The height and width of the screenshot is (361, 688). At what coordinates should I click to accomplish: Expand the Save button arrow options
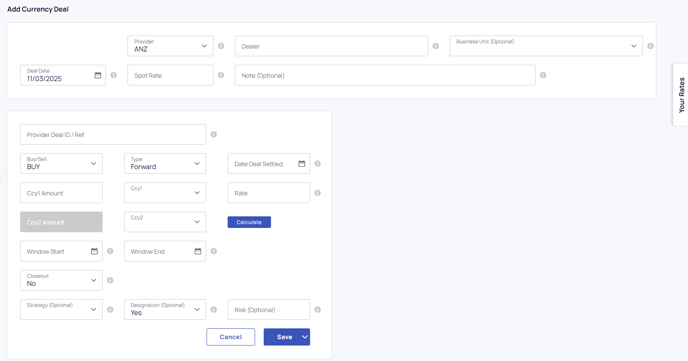305,337
